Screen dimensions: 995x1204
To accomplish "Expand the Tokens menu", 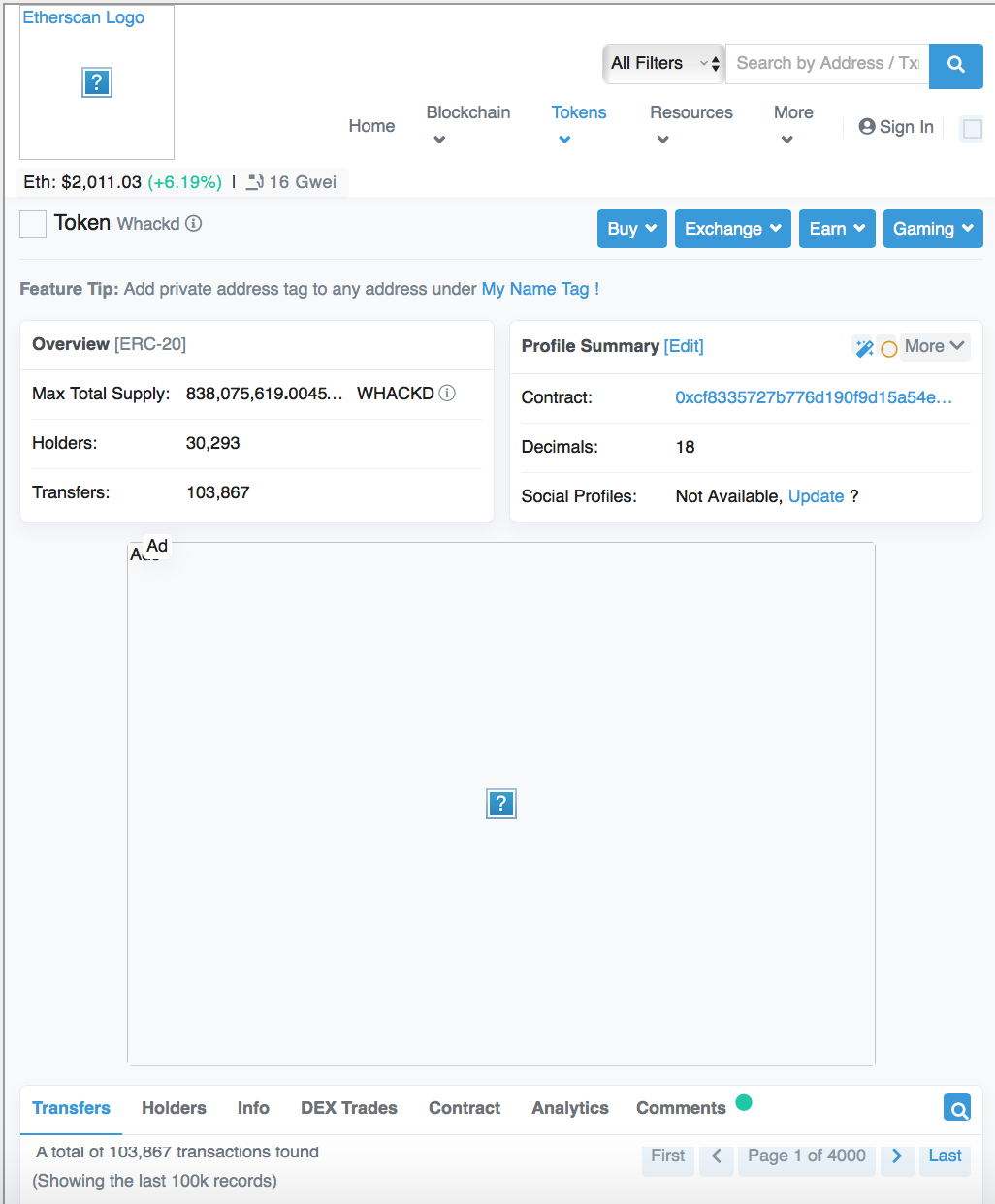I will (579, 125).
